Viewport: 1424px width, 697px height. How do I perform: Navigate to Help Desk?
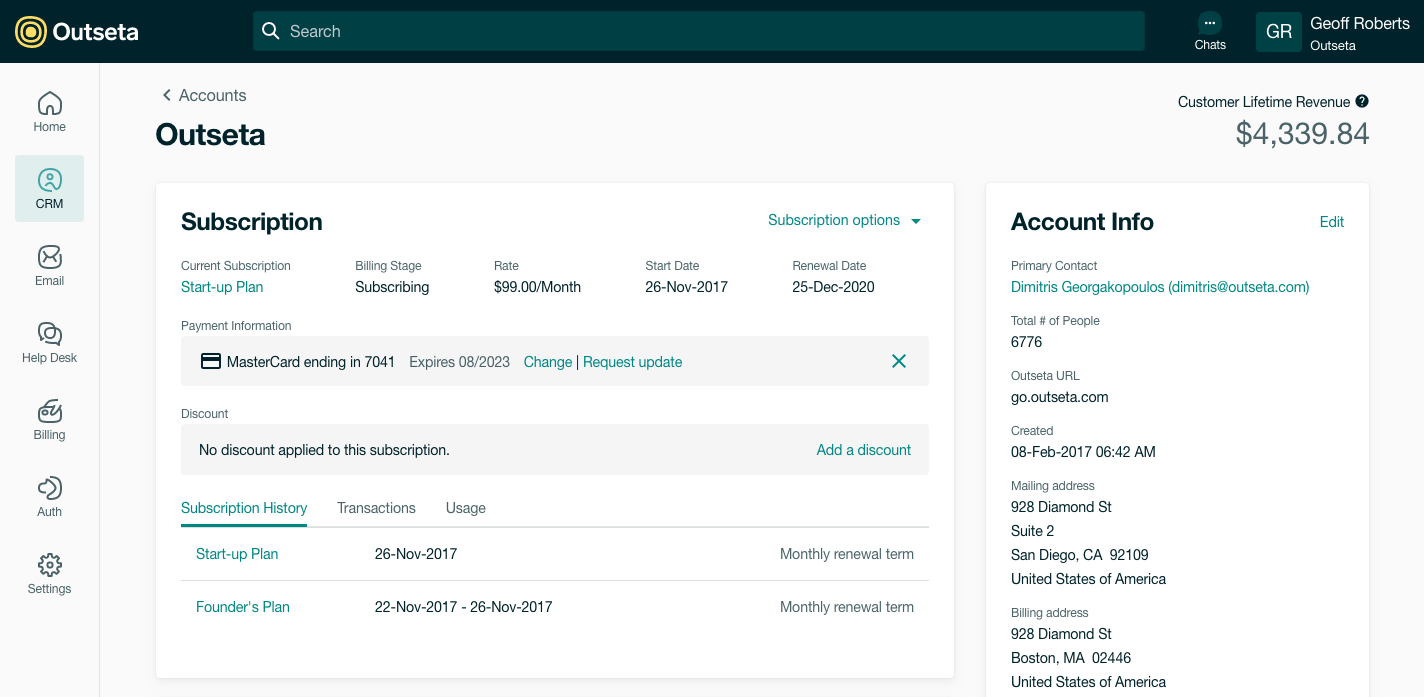click(49, 342)
